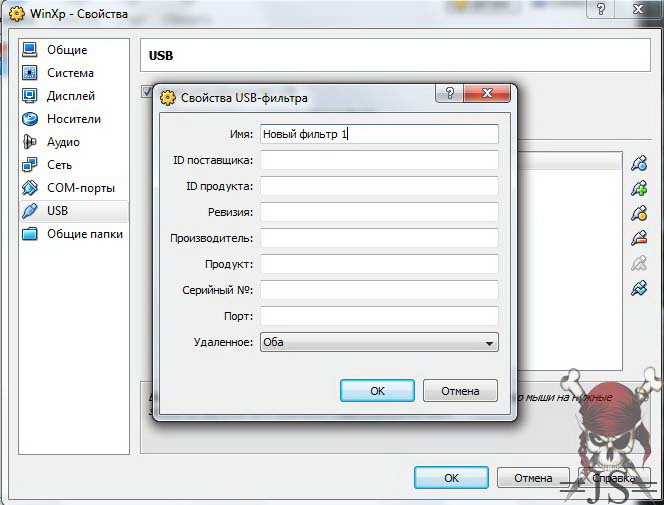Image resolution: width=664 pixels, height=505 pixels.
Task: Click Отмена in WinXp settings window
Action: pos(533,478)
